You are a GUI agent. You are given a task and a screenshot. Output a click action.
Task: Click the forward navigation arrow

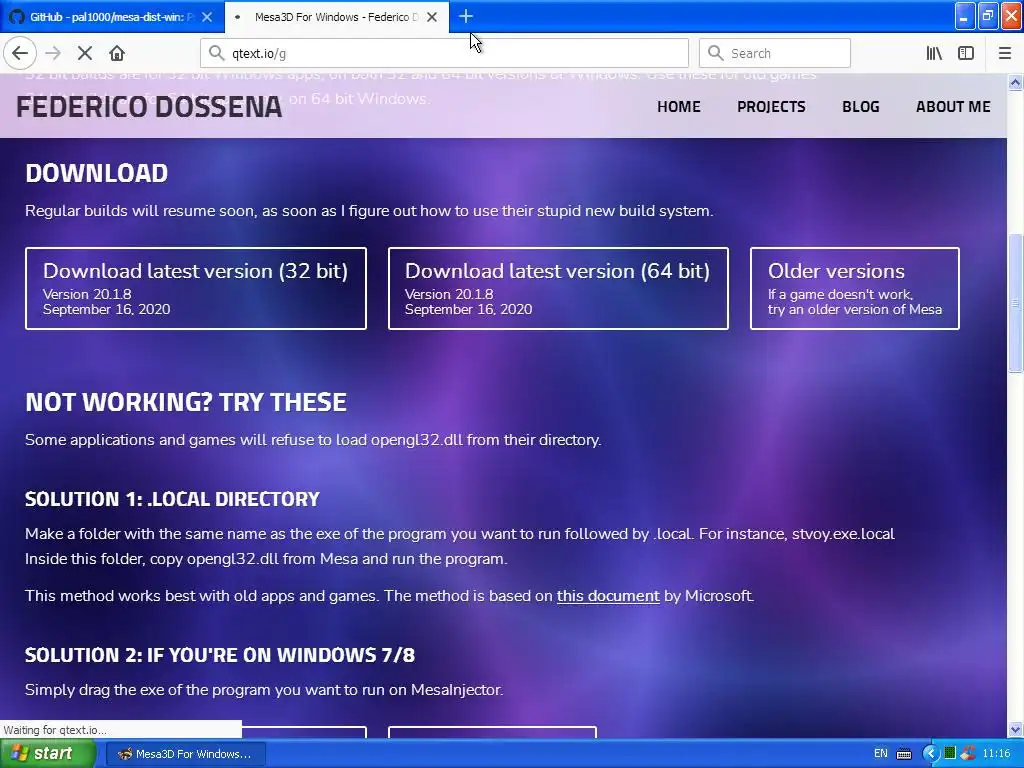point(53,54)
